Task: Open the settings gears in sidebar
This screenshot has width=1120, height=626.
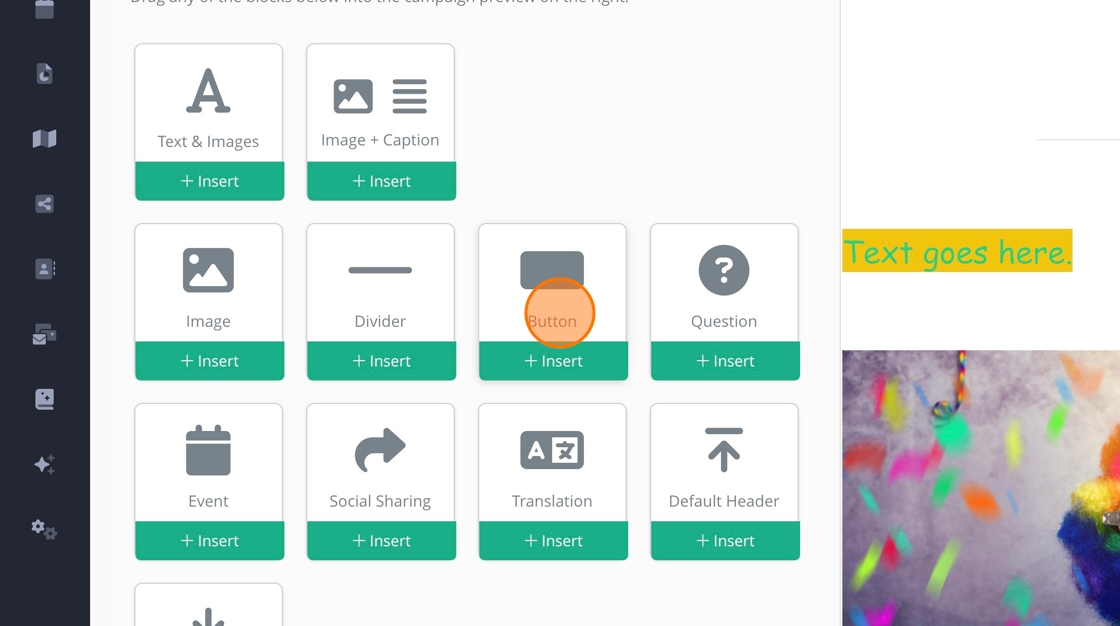Action: [x=44, y=530]
